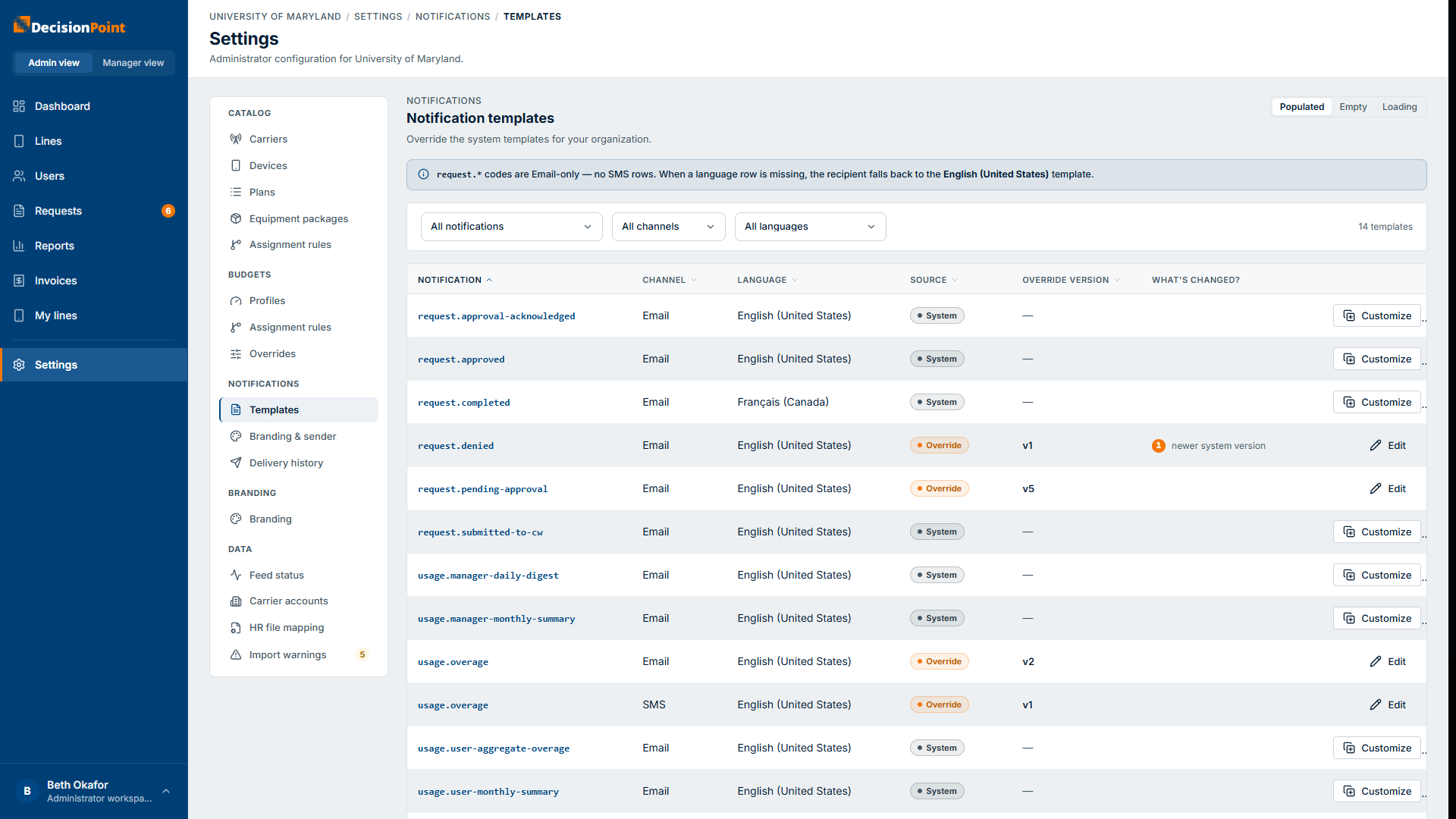Screen dimensions: 1456x819
Task: Click the Carriers antenna icon
Action: tap(236, 139)
